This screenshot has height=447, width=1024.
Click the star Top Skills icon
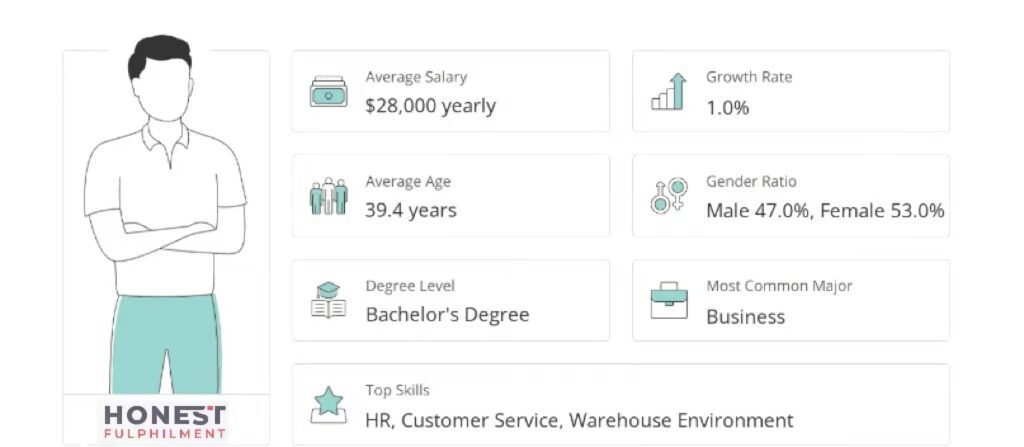pyautogui.click(x=328, y=404)
